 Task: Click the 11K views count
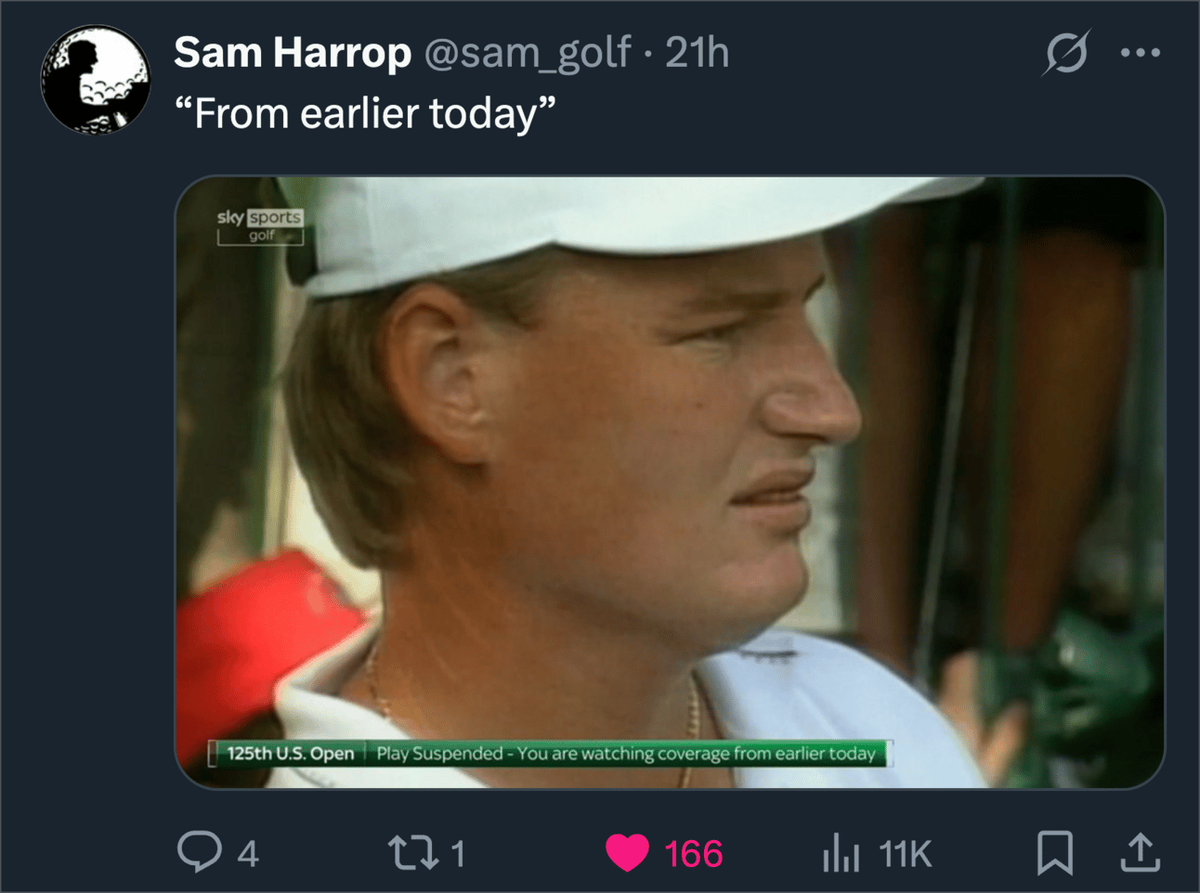906,854
